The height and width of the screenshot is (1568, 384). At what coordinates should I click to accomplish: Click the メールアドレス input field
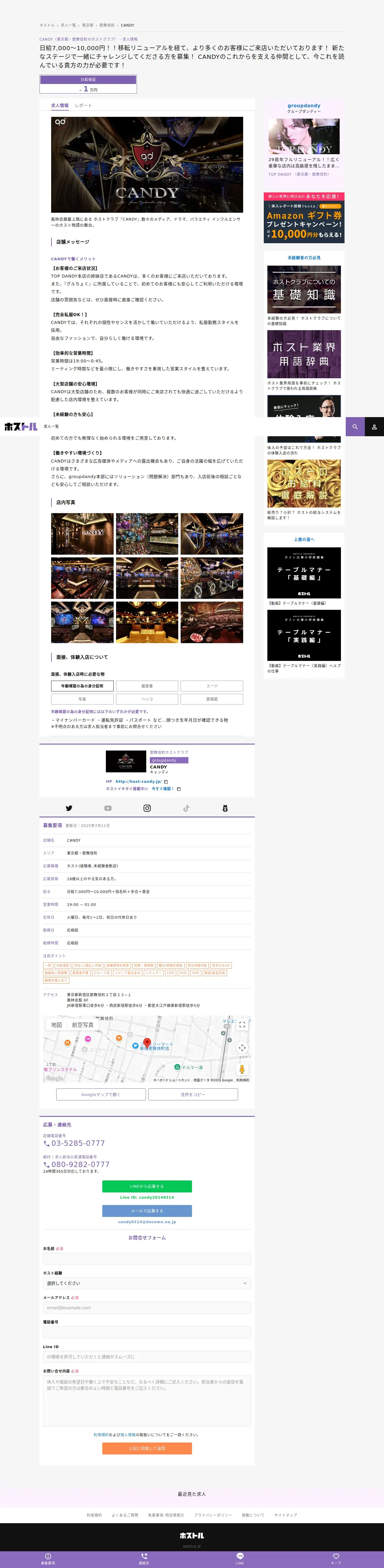tap(147, 1307)
